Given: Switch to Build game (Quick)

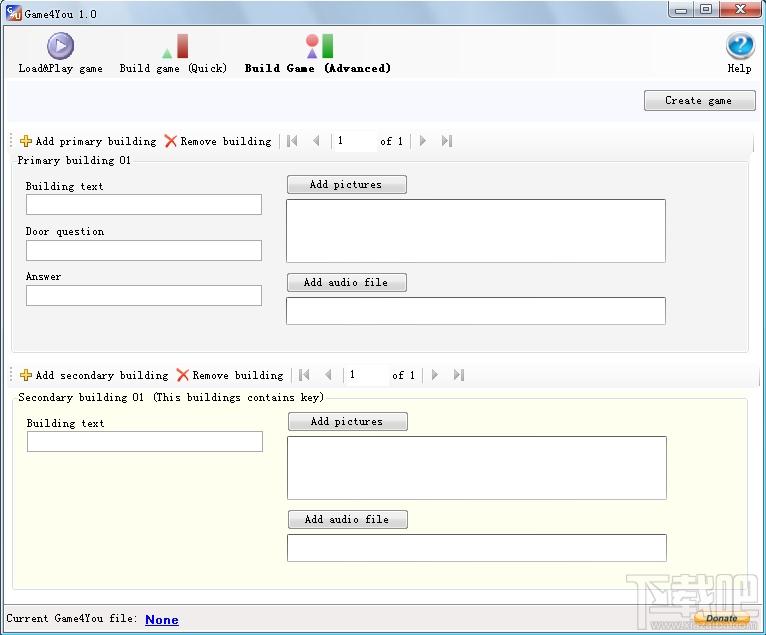Looking at the screenshot, I should tap(173, 53).
